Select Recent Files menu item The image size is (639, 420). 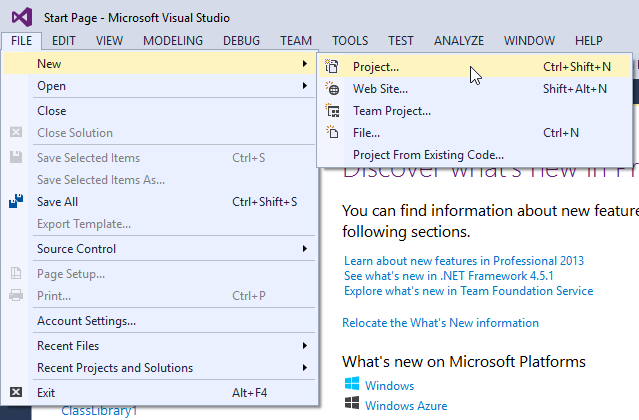tap(160, 345)
